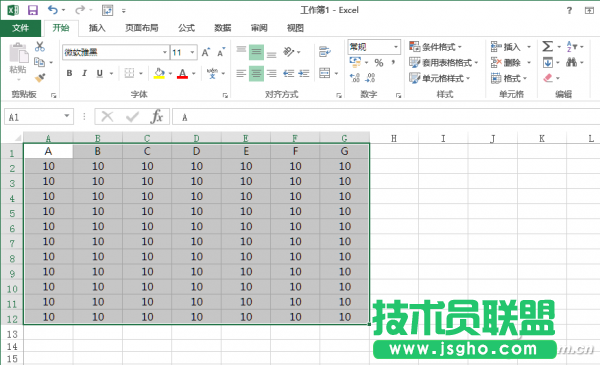The image size is (600, 365).
Task: Open the Name Box dropdown arrow
Action: [x=67, y=116]
